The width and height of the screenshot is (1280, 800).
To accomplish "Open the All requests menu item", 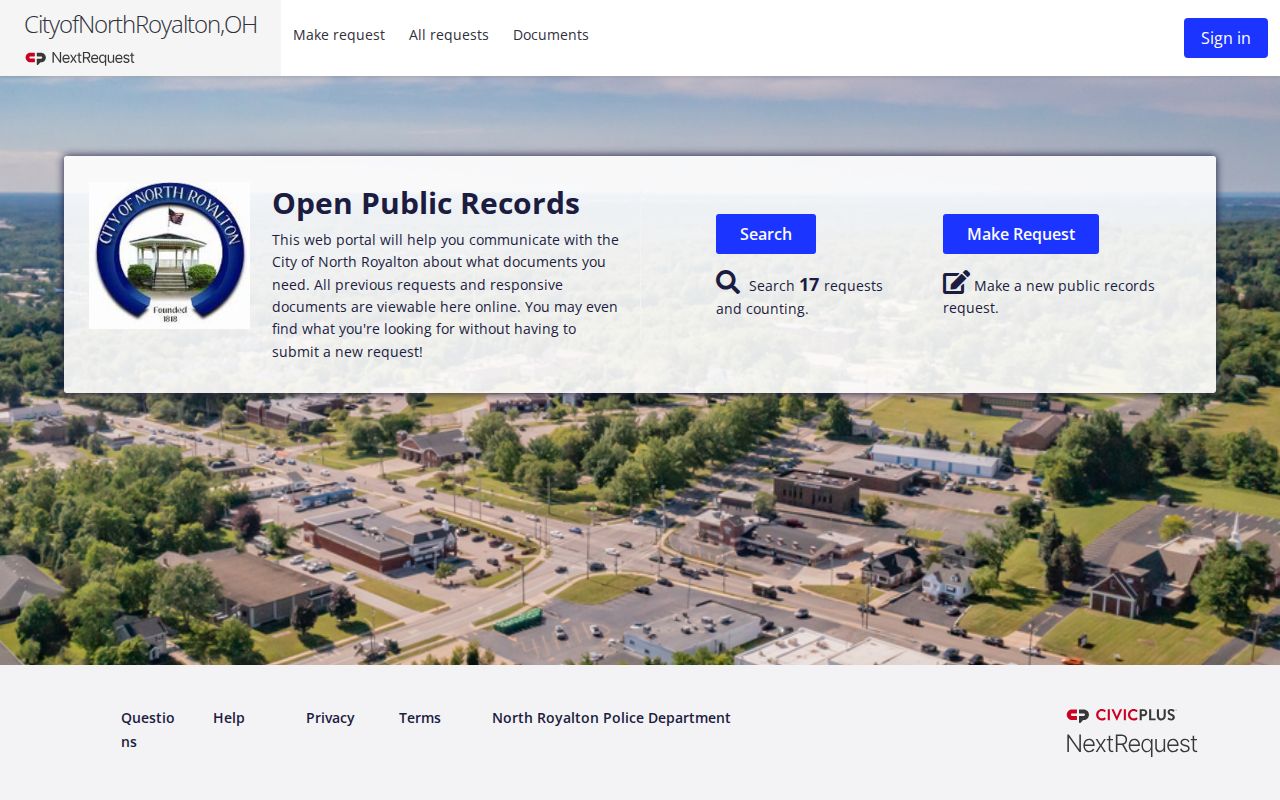I will click(x=449, y=35).
